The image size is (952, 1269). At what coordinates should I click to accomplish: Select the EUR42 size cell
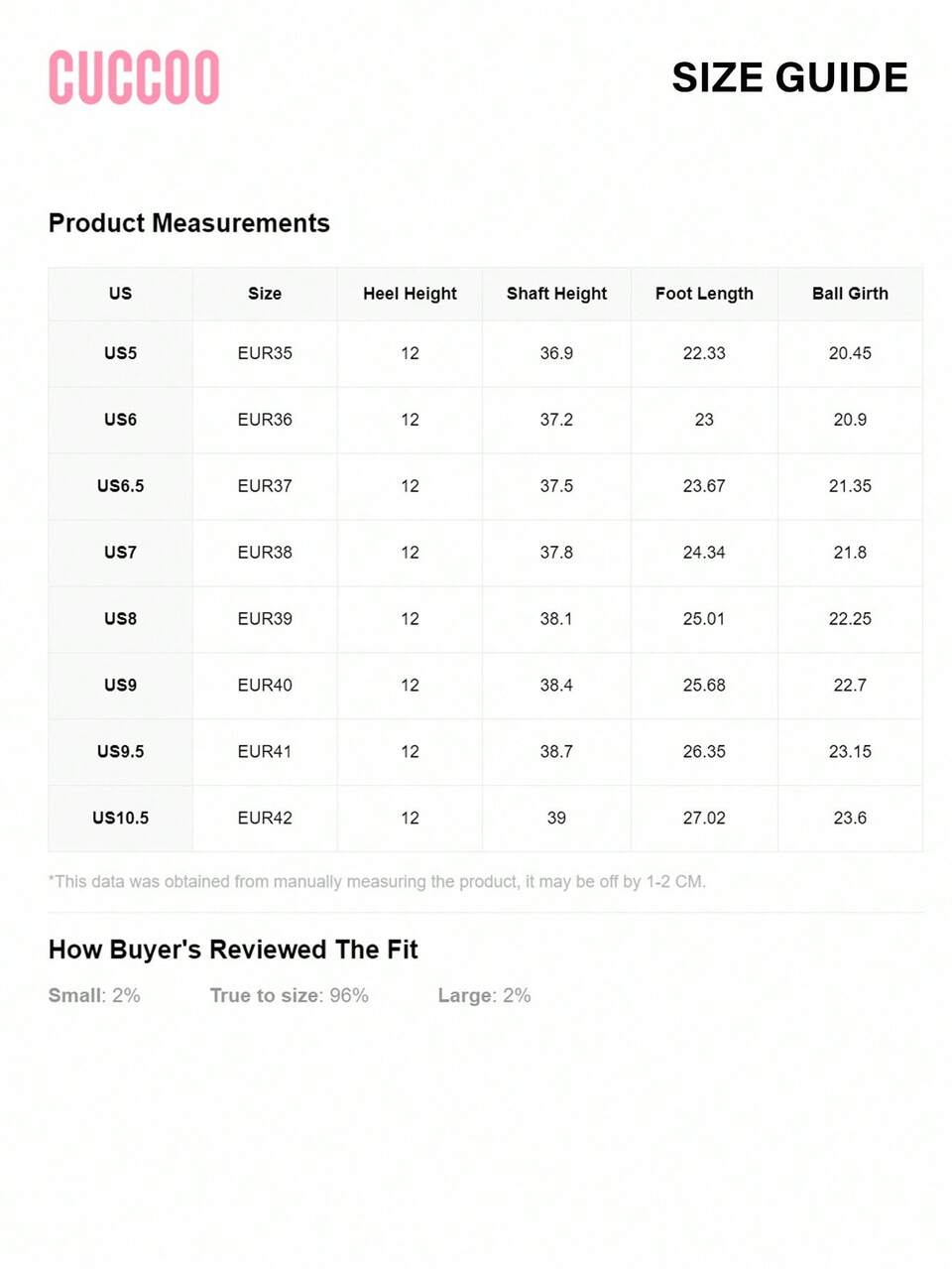(265, 819)
